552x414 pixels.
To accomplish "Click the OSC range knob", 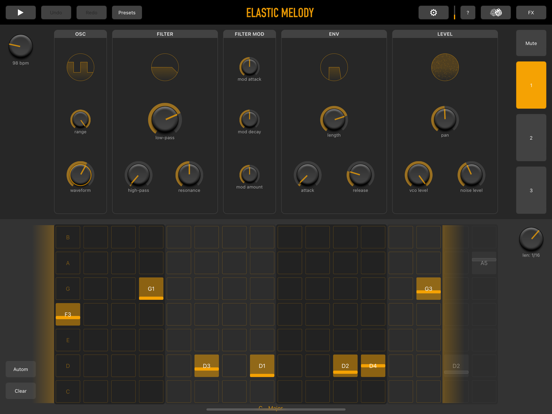I will 80,119.
